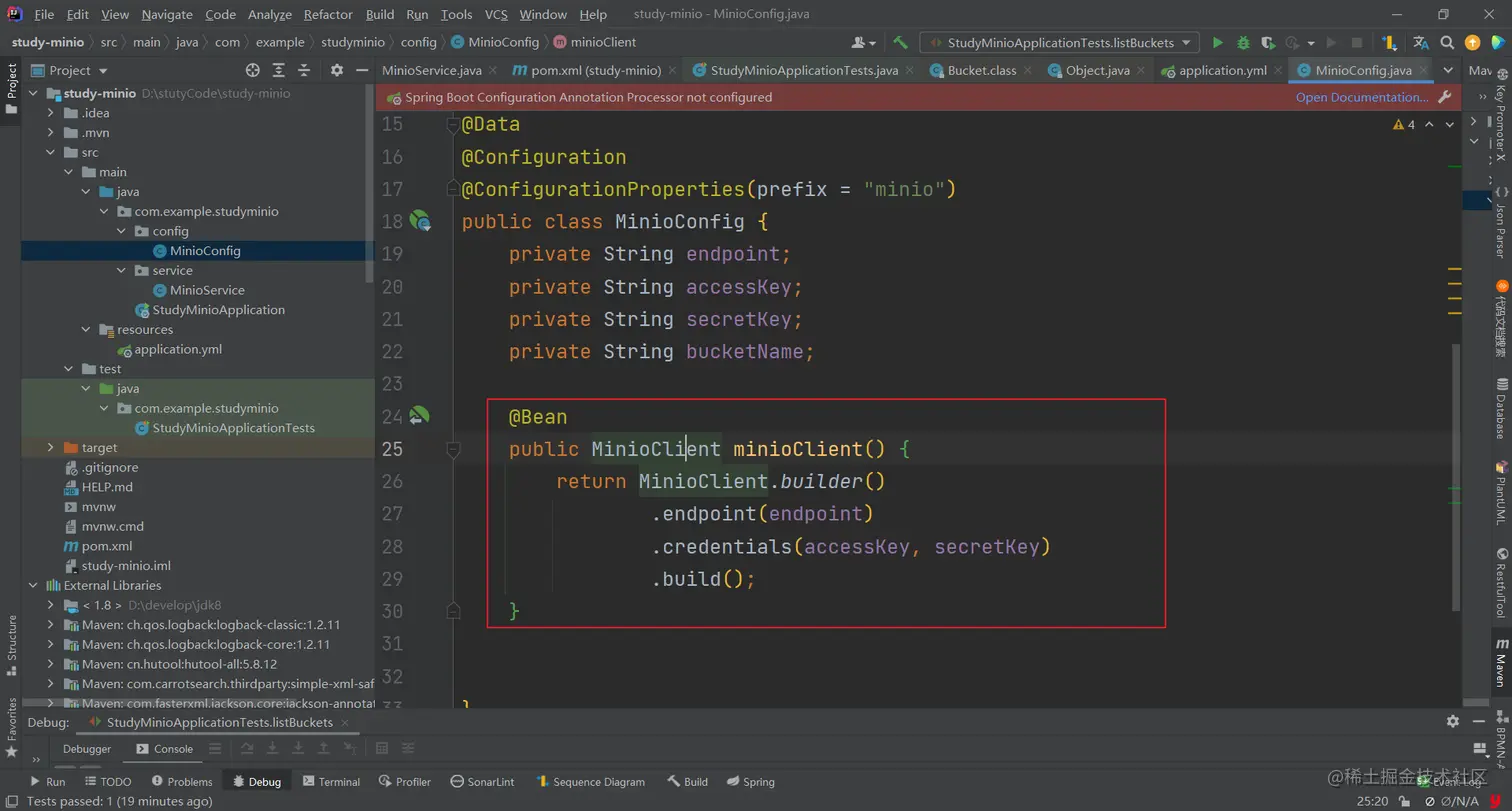Open Debug panel settings gear
The image size is (1512, 811).
(1453, 722)
